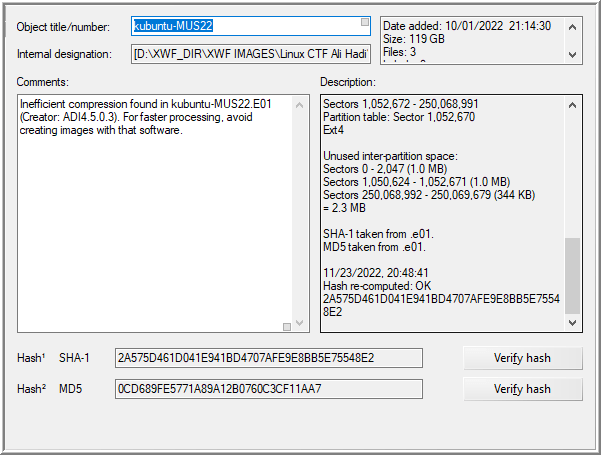This screenshot has height=455, width=601.
Task: Select the MD5 hash value field
Action: click(268, 389)
